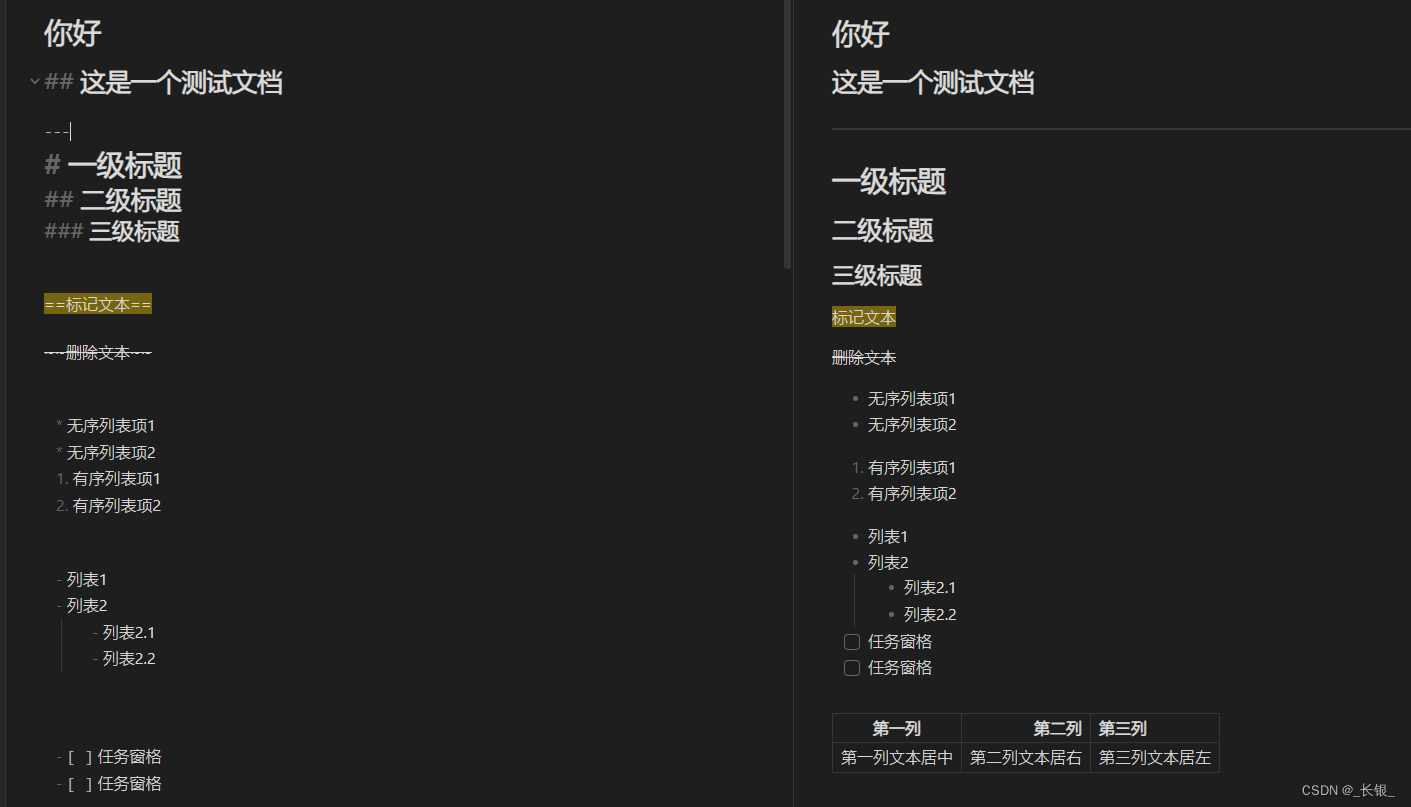This screenshot has width=1411, height=807.
Task: Click the preview title 你好
Action: (861, 33)
